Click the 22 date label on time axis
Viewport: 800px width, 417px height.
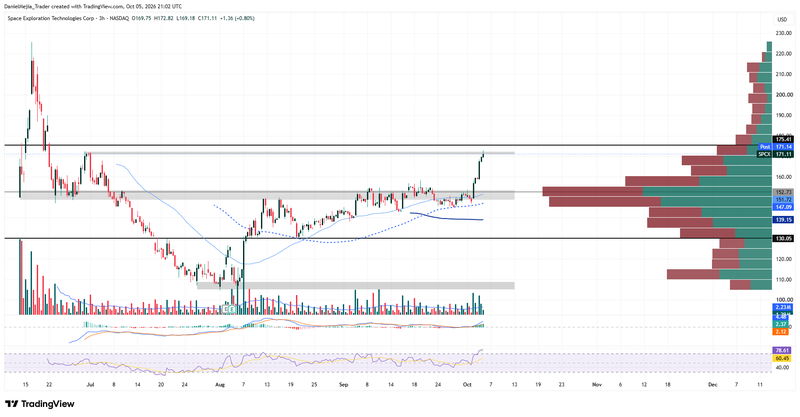click(x=49, y=385)
